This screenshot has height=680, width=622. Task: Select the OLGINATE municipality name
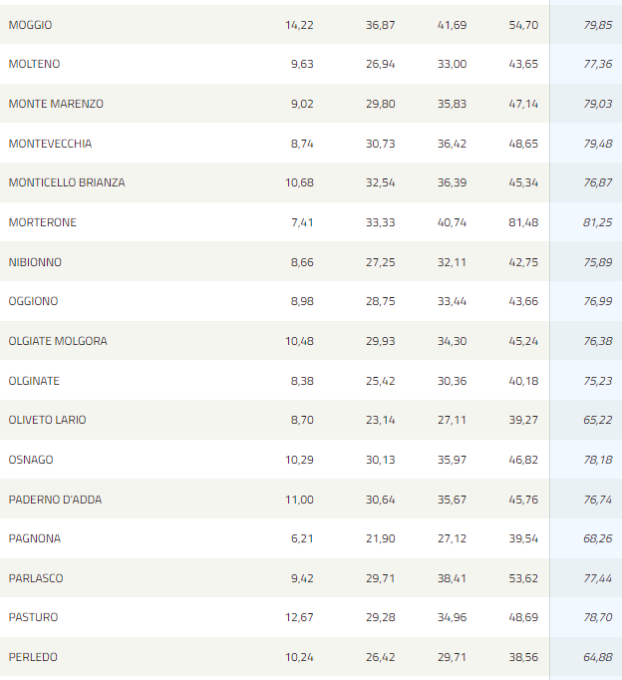click(36, 381)
